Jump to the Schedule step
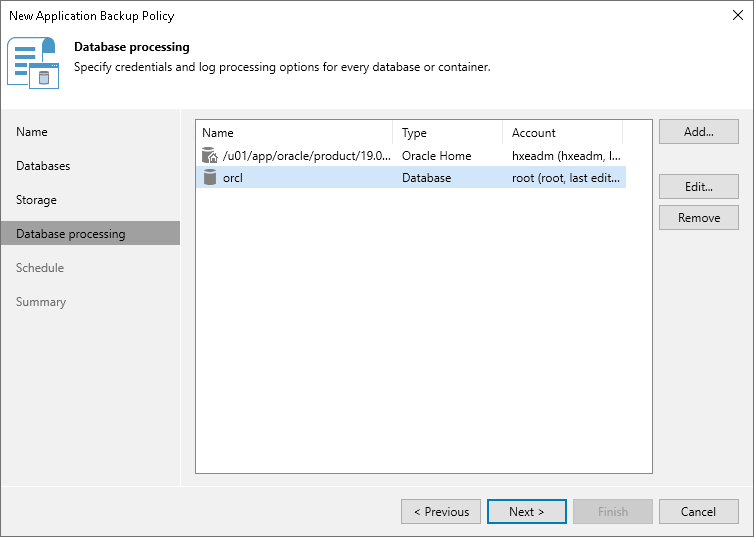 tap(40, 268)
